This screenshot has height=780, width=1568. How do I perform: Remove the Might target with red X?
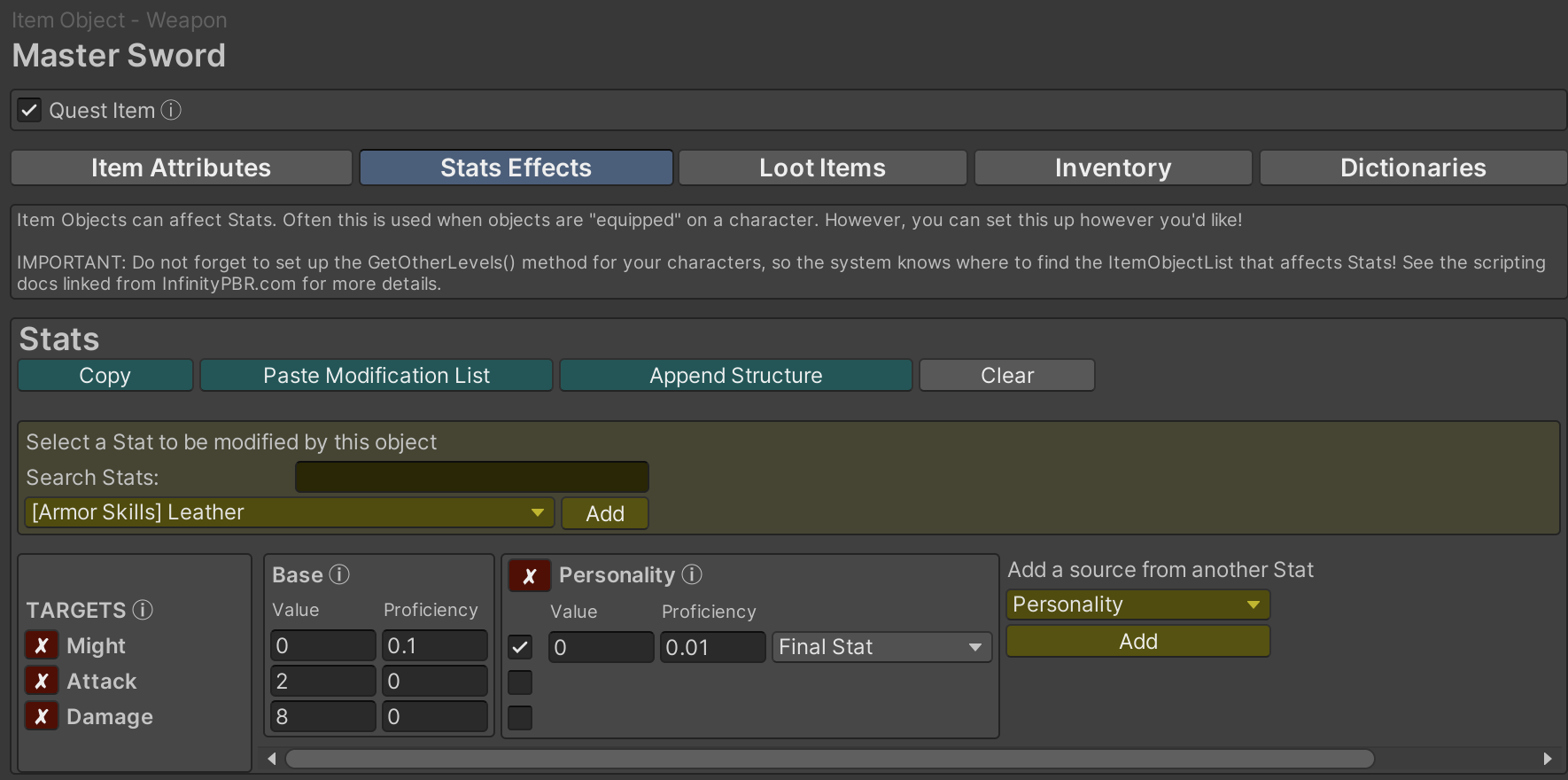[42, 645]
